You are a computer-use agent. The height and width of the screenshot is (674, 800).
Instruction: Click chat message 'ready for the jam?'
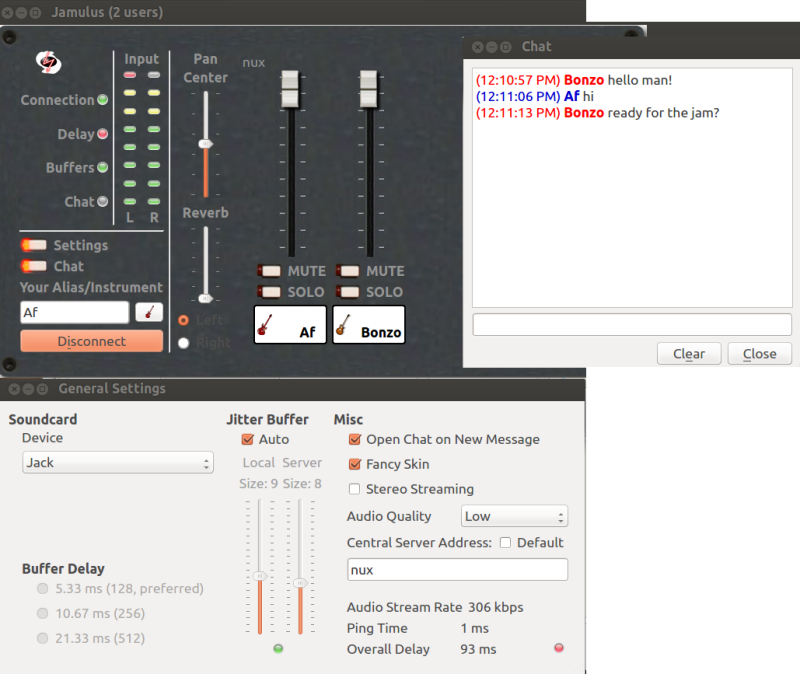click(x=663, y=113)
